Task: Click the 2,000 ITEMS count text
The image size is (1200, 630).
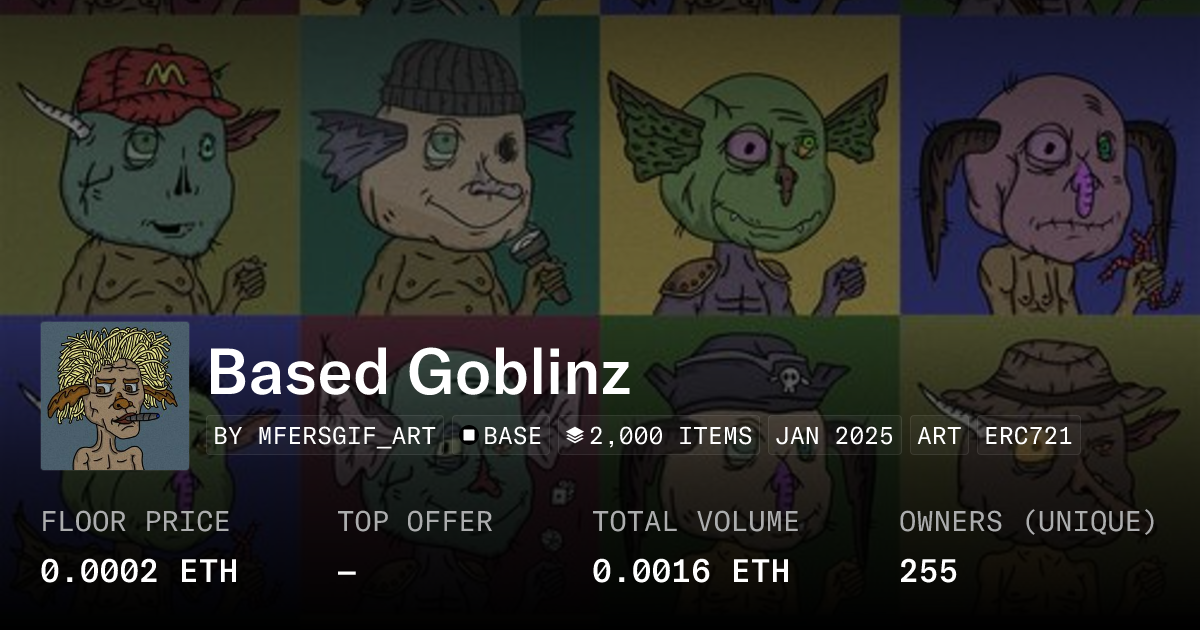Action: [670, 436]
